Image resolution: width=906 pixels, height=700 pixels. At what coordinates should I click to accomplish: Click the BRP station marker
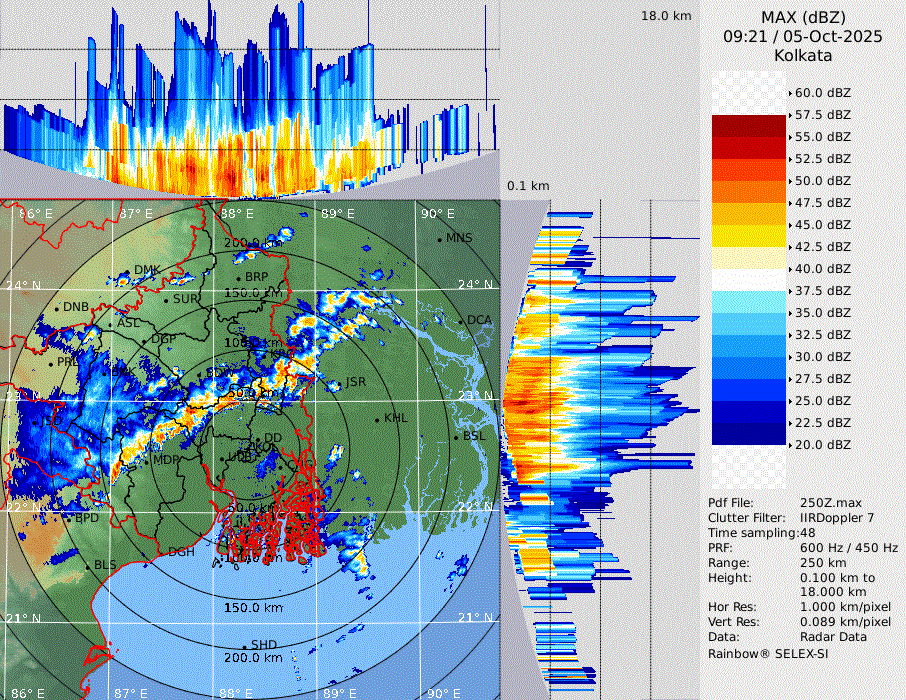(239, 278)
